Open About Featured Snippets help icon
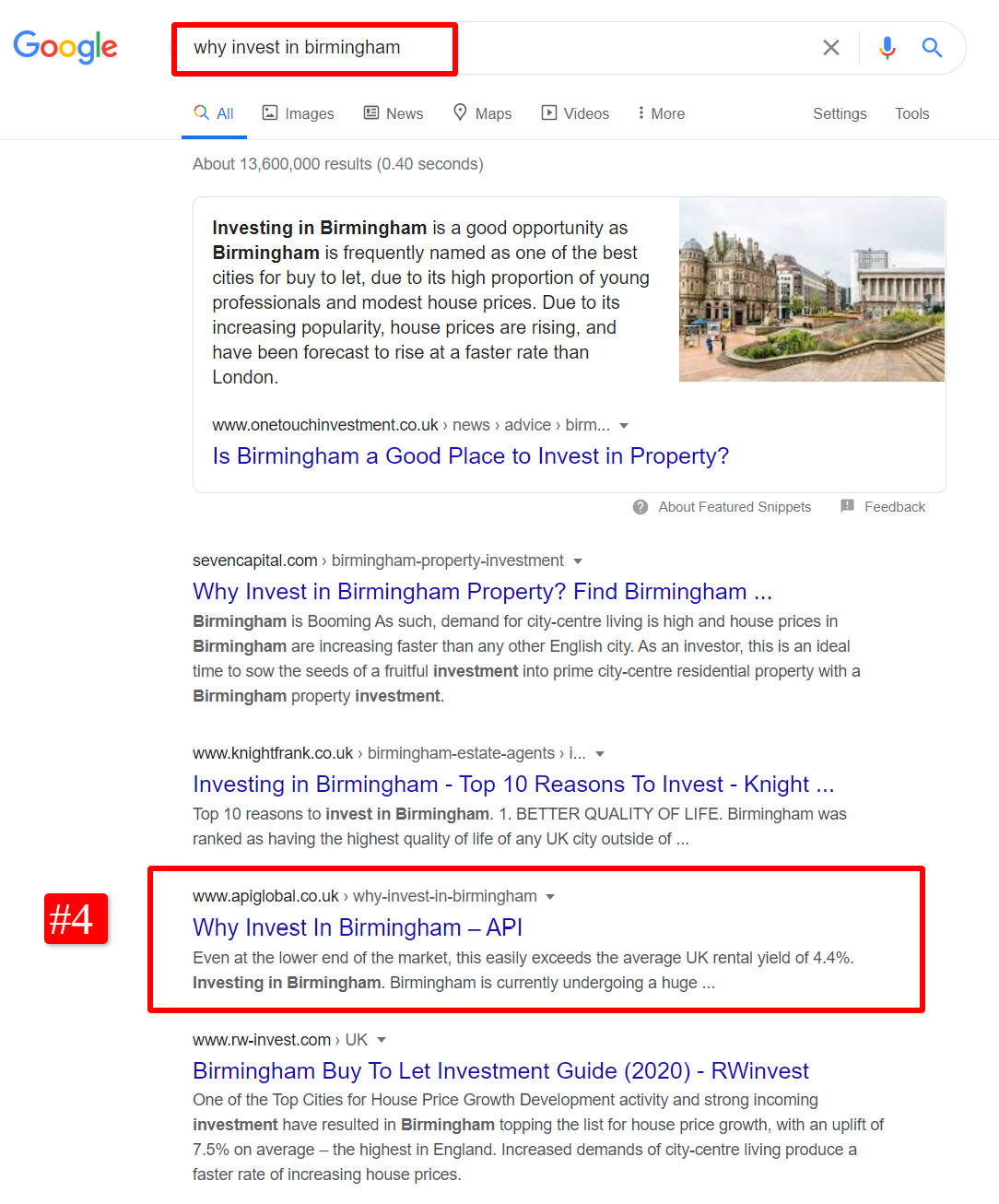 (x=641, y=507)
